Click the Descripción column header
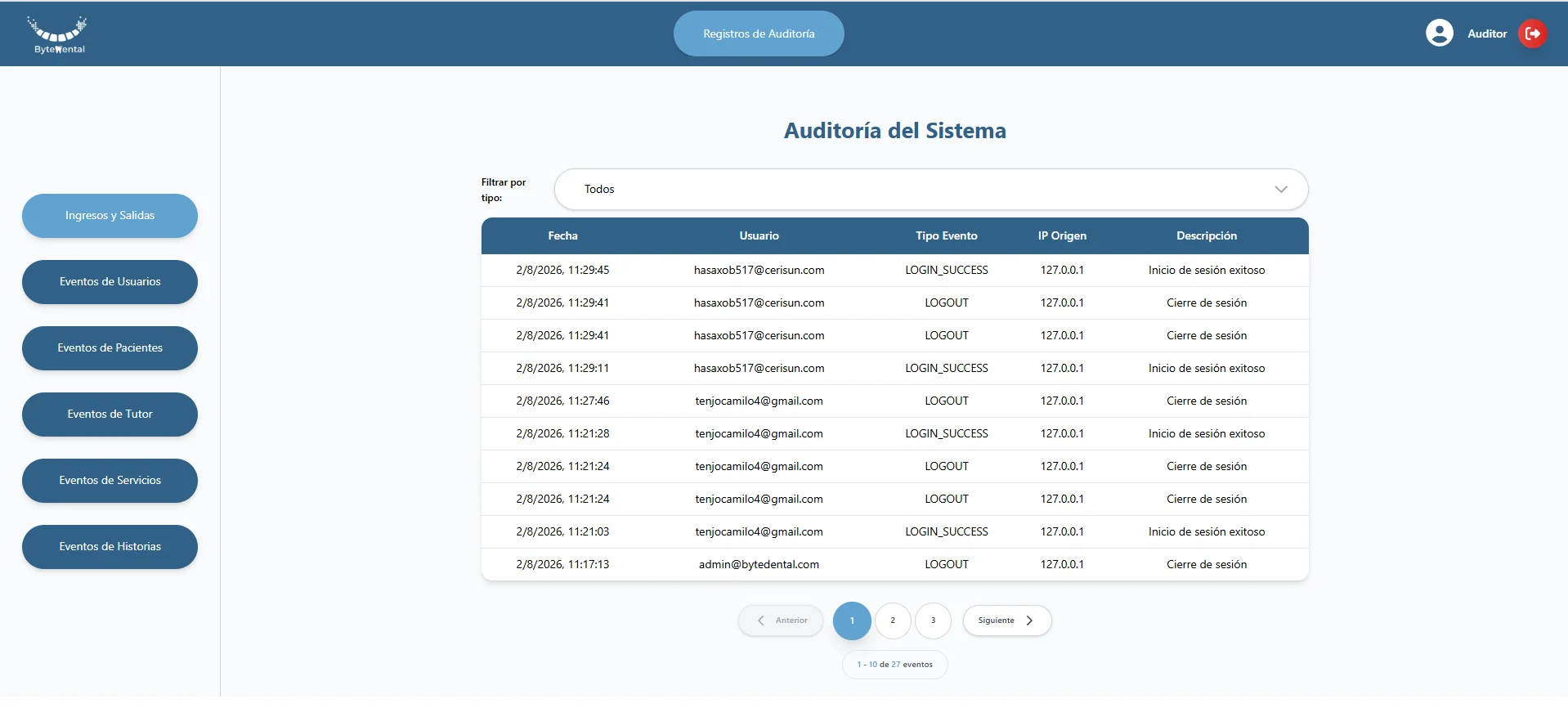This screenshot has height=717, width=1568. tap(1206, 235)
